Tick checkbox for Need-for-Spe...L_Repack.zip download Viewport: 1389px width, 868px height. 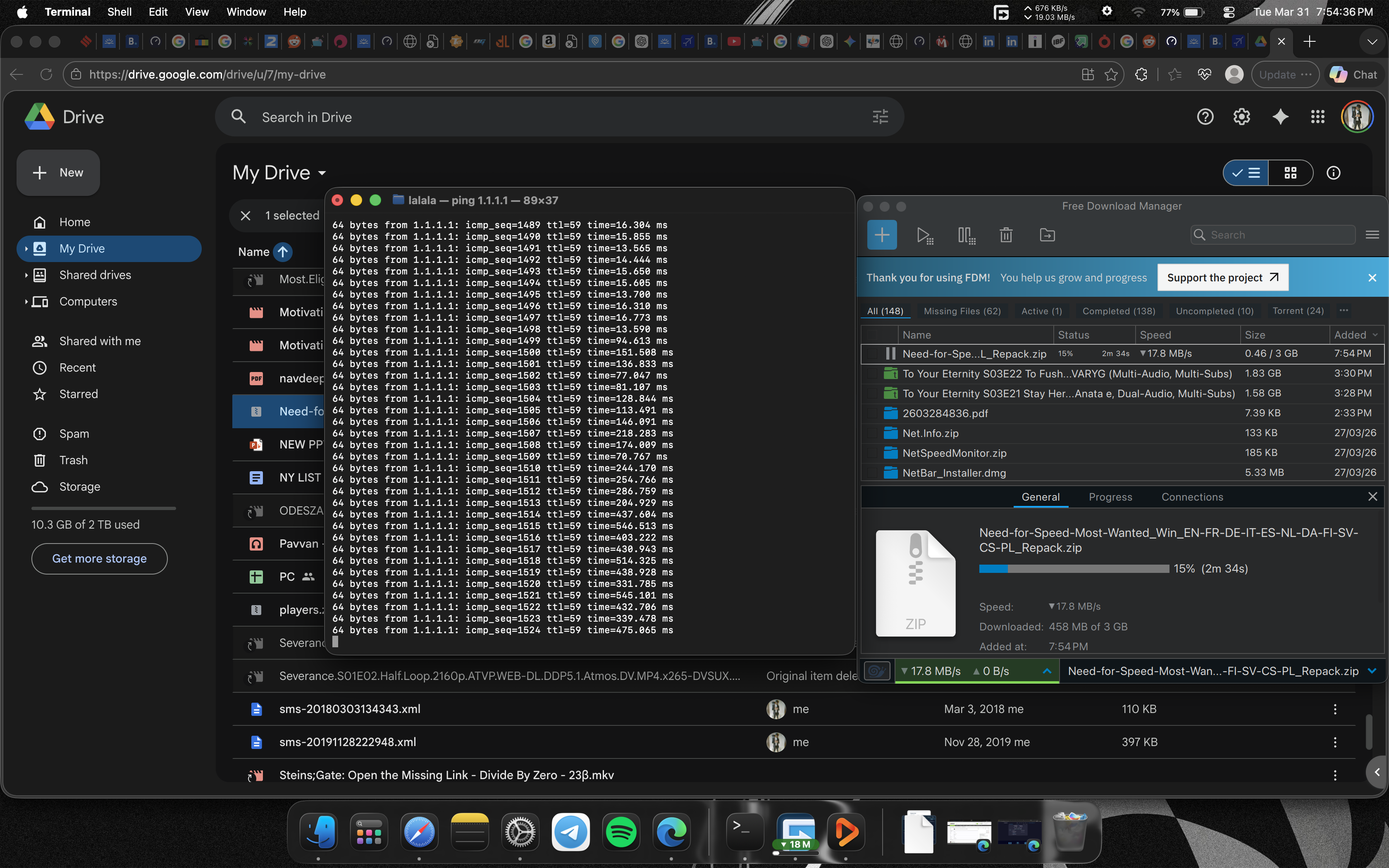[872, 354]
